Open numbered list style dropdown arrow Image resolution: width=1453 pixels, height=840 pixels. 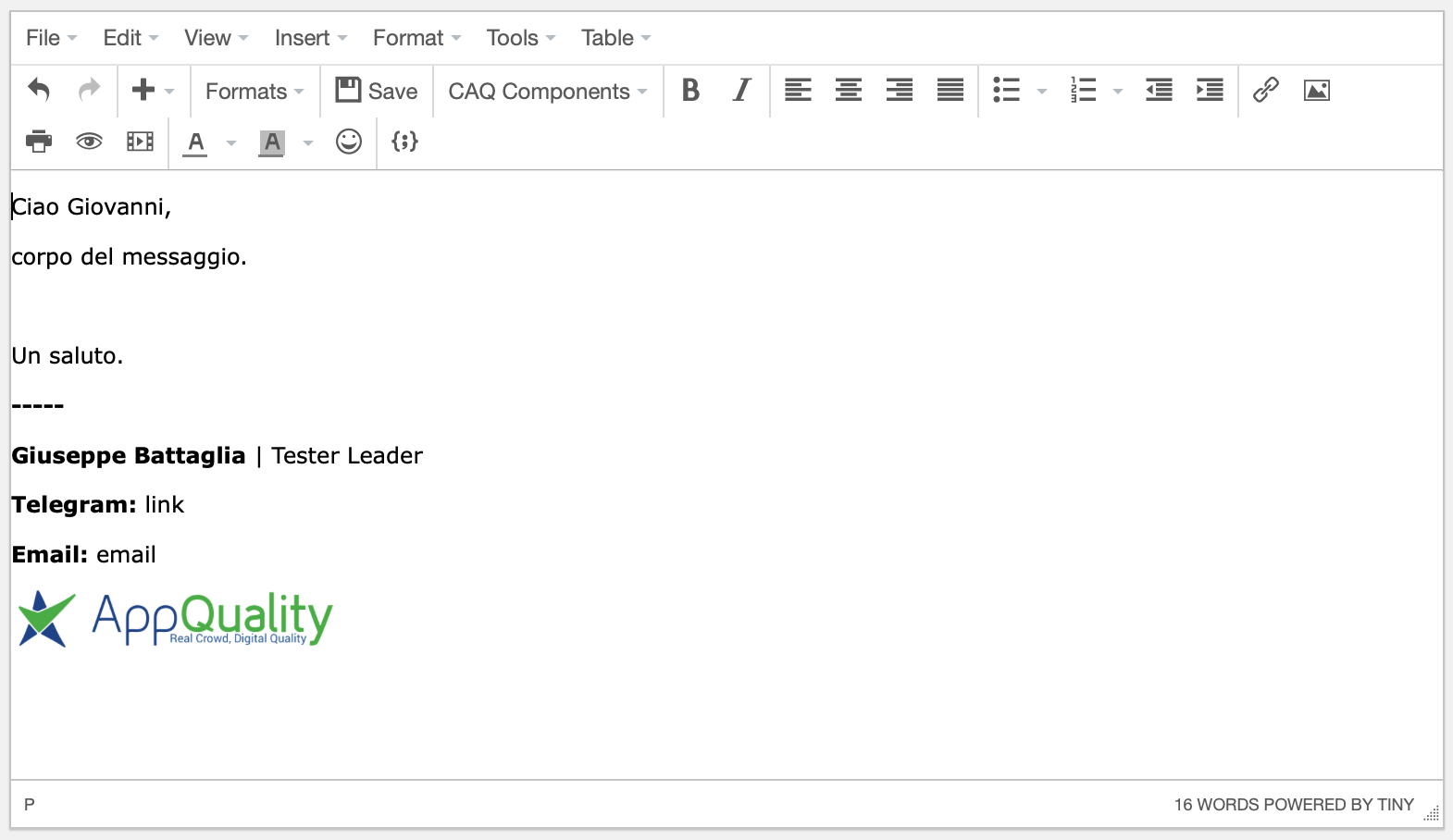1118,91
